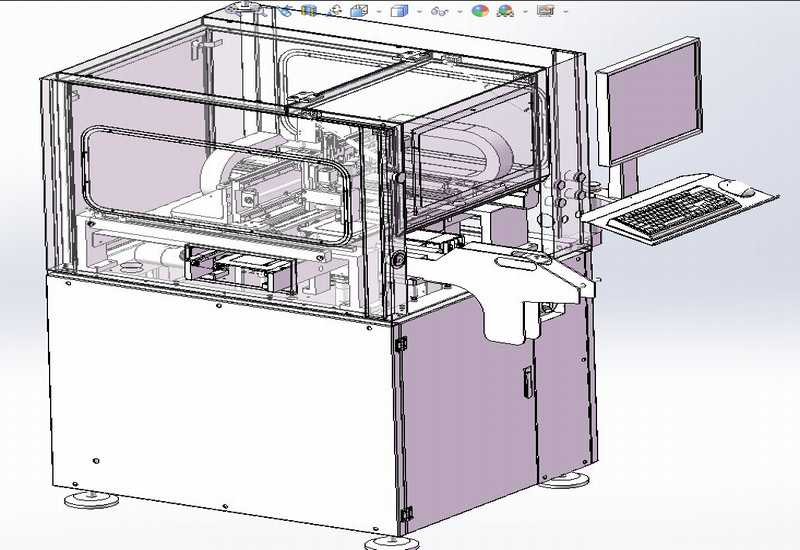Select the cabinet door handle
This screenshot has height=550, width=800.
[x=527, y=380]
